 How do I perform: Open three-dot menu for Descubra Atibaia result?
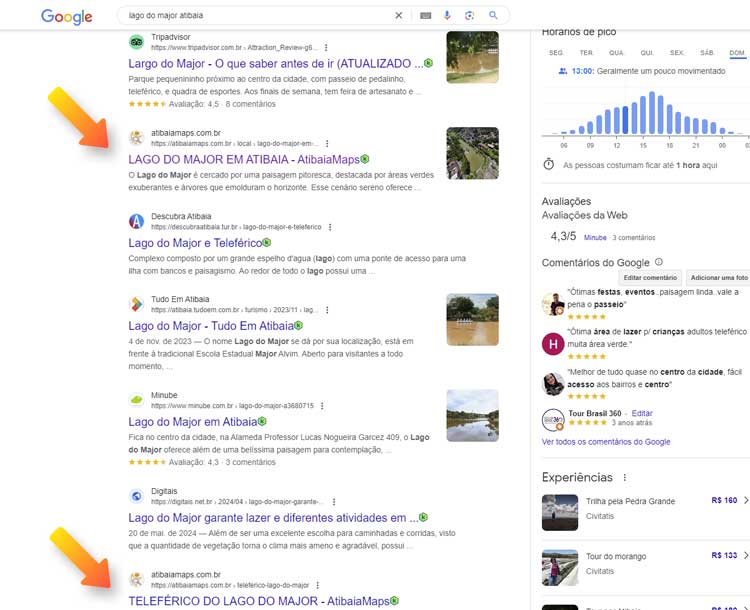tap(330, 227)
